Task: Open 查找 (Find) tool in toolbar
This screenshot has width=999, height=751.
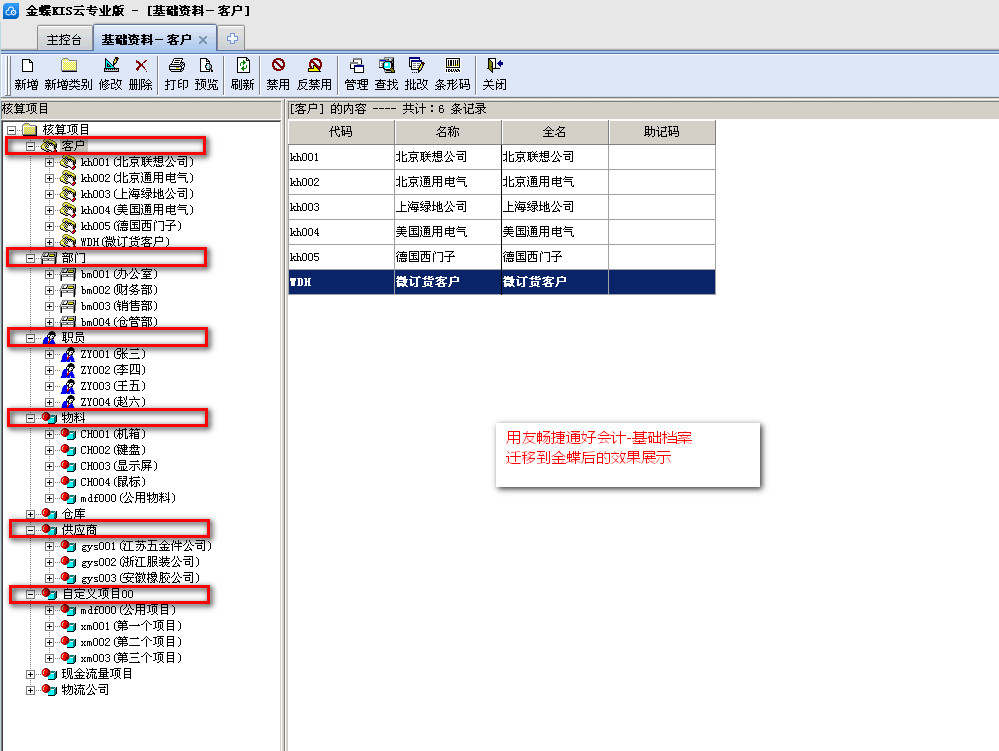Action: point(386,66)
